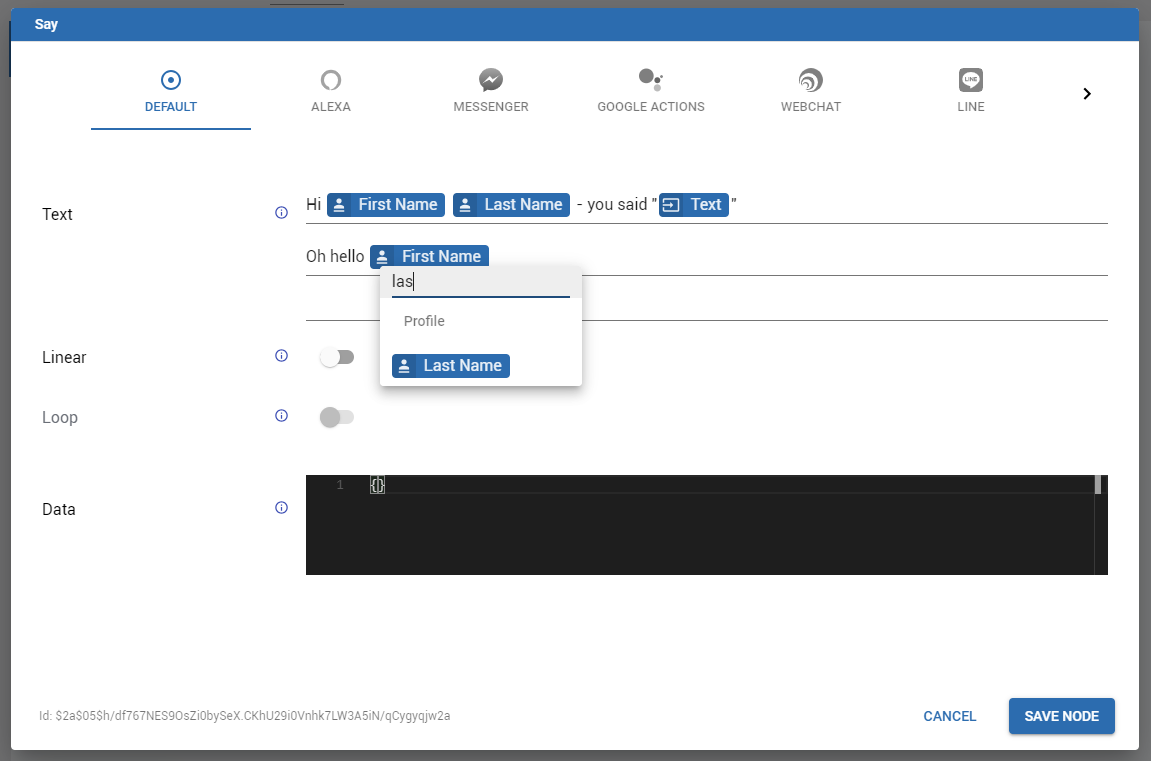Toggle the Loop switch

(x=337, y=417)
